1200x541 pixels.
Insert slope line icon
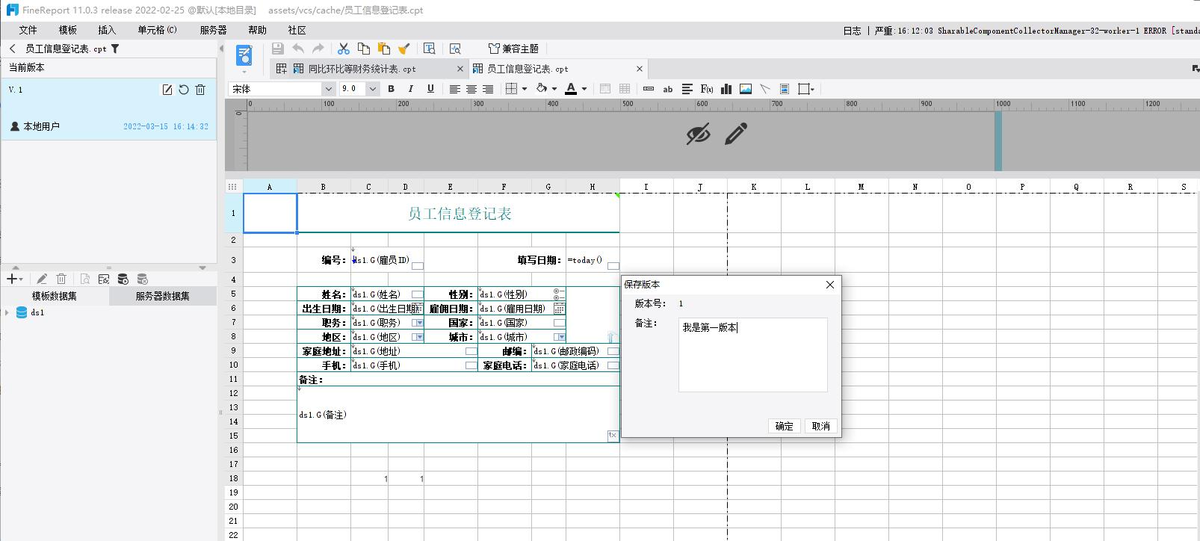(765, 88)
